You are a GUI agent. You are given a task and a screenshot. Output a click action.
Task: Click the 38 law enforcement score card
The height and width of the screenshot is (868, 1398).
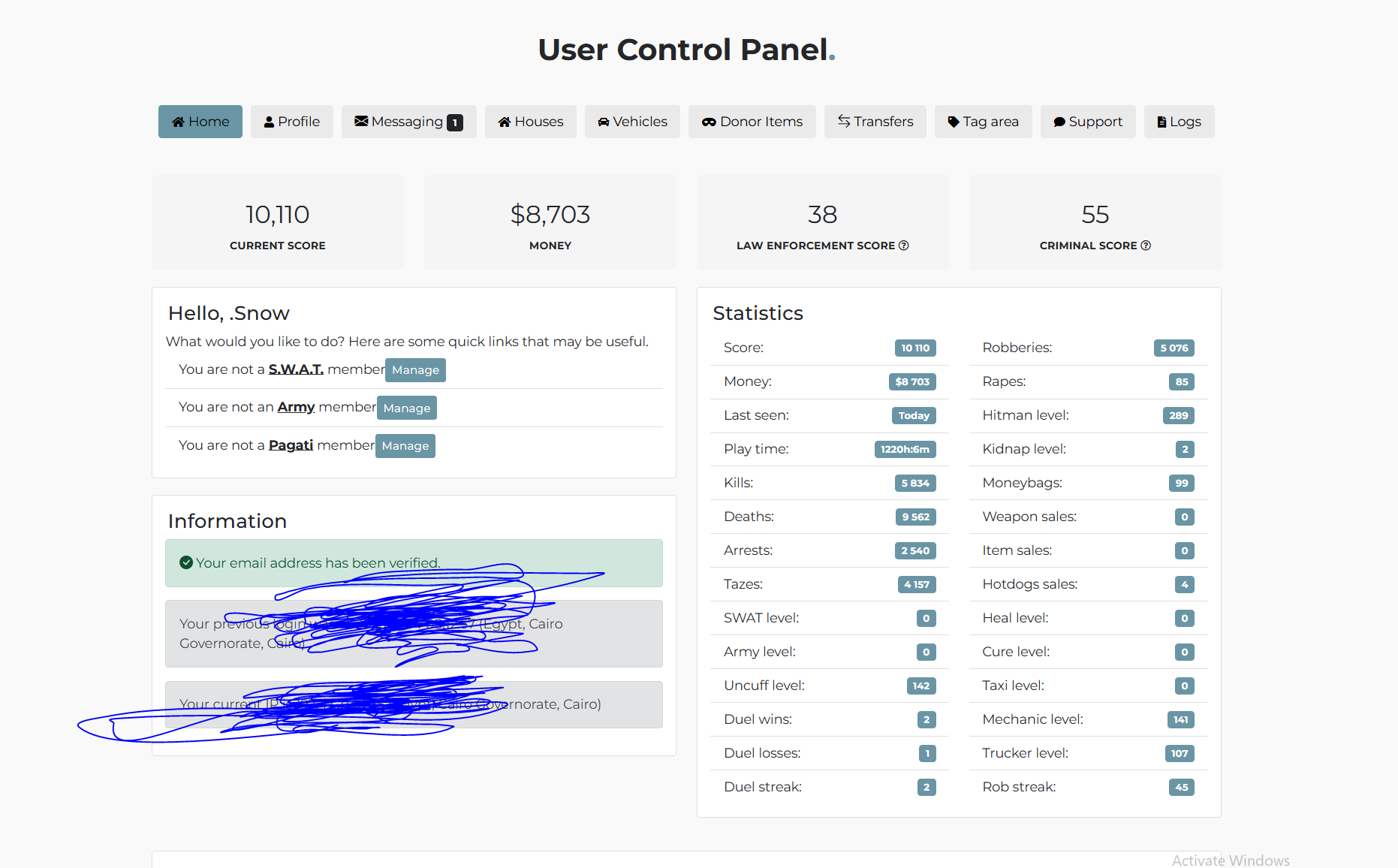coord(823,223)
